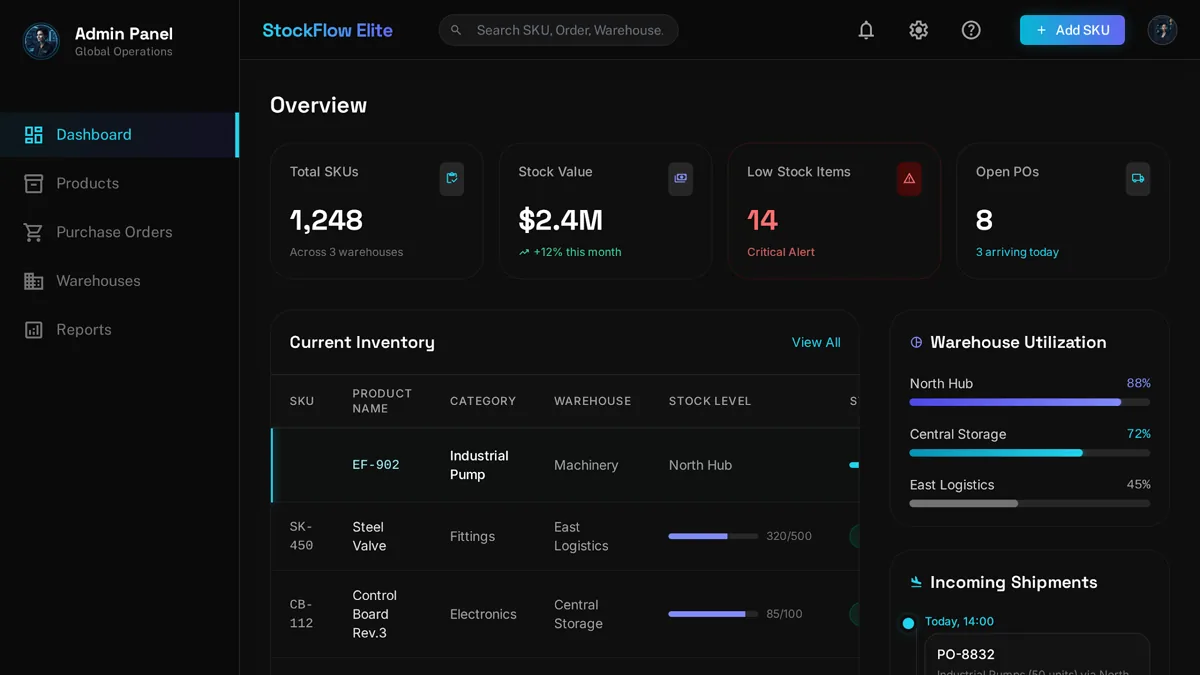
Task: Click the Control Board stock level bar
Action: pyautogui.click(x=713, y=614)
